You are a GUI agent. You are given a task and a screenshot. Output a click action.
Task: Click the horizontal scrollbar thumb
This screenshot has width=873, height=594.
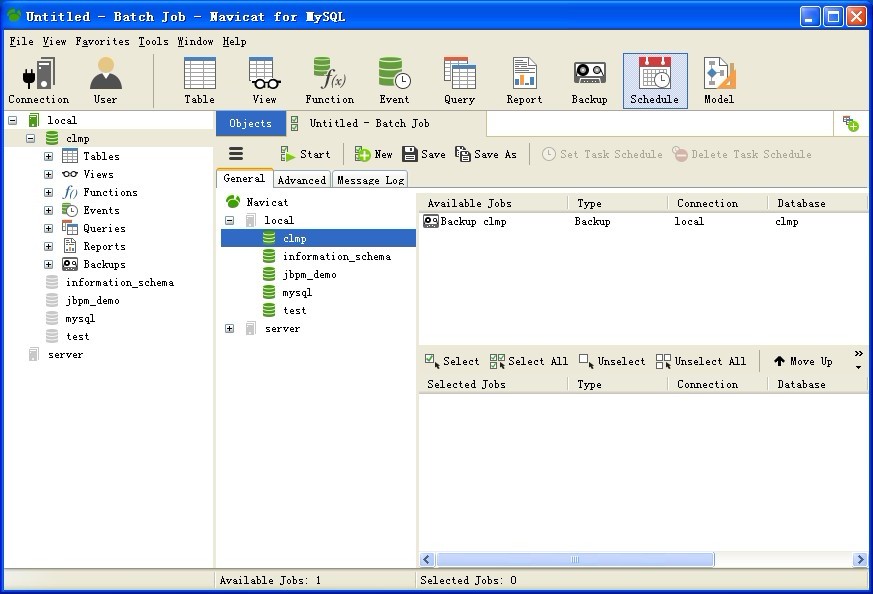point(575,559)
